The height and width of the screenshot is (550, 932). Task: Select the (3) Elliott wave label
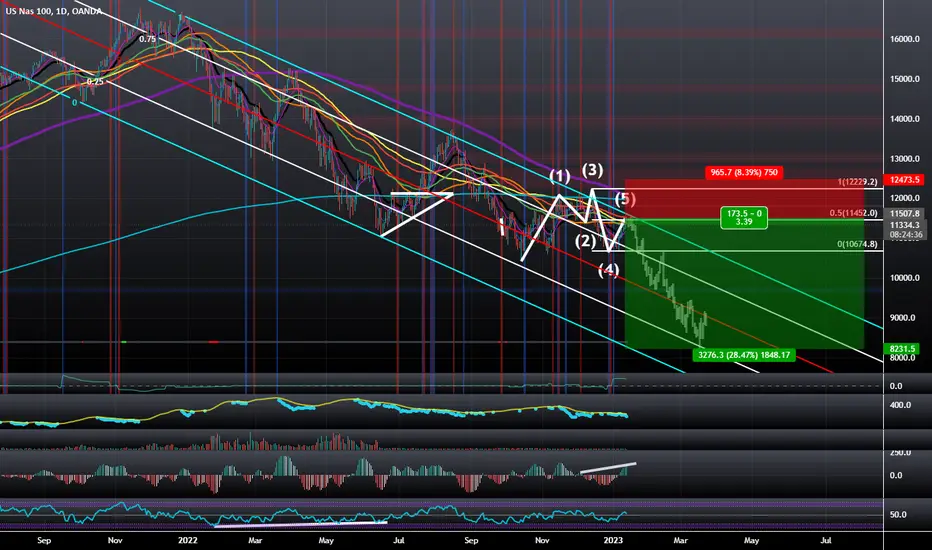click(x=593, y=169)
